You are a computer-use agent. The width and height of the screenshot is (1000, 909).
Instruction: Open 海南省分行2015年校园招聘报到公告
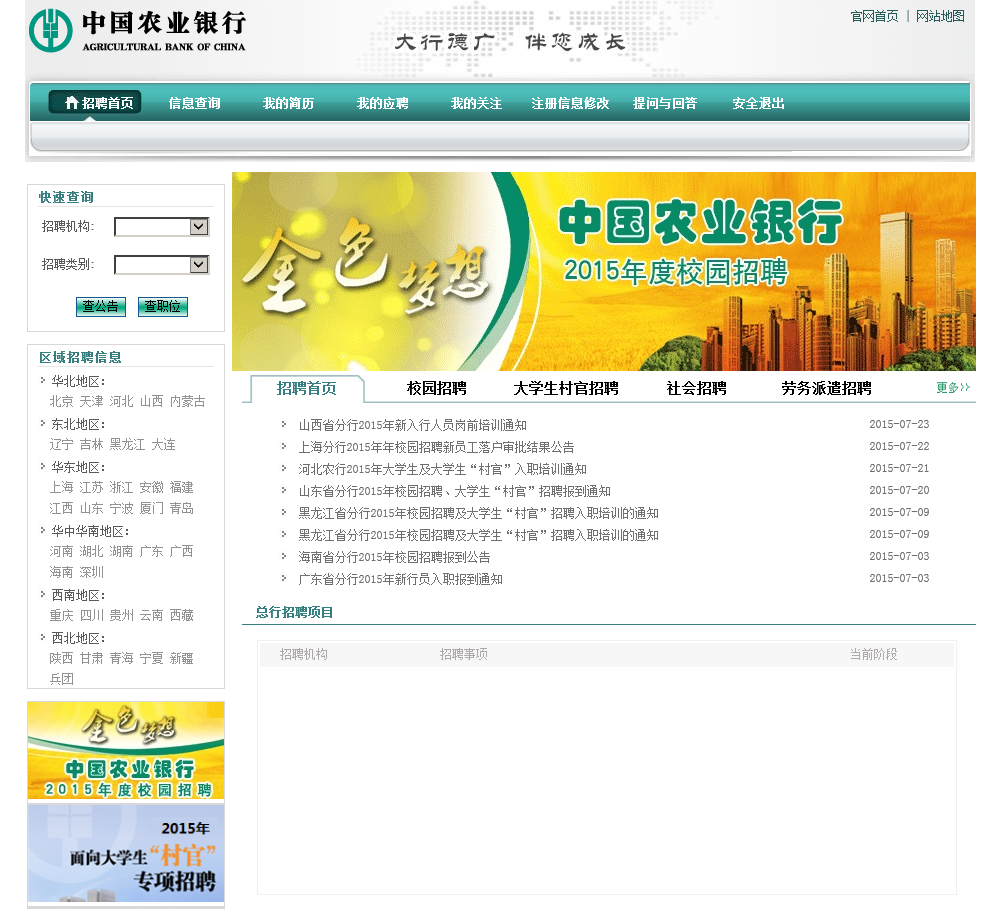pos(394,557)
